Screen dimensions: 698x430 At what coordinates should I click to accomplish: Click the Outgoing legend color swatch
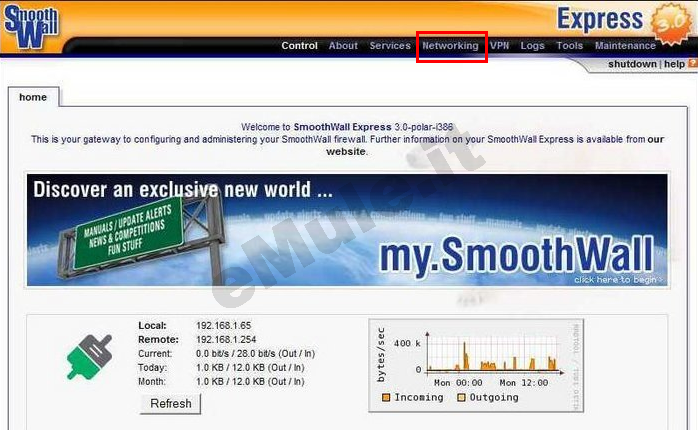pyautogui.click(x=461, y=397)
